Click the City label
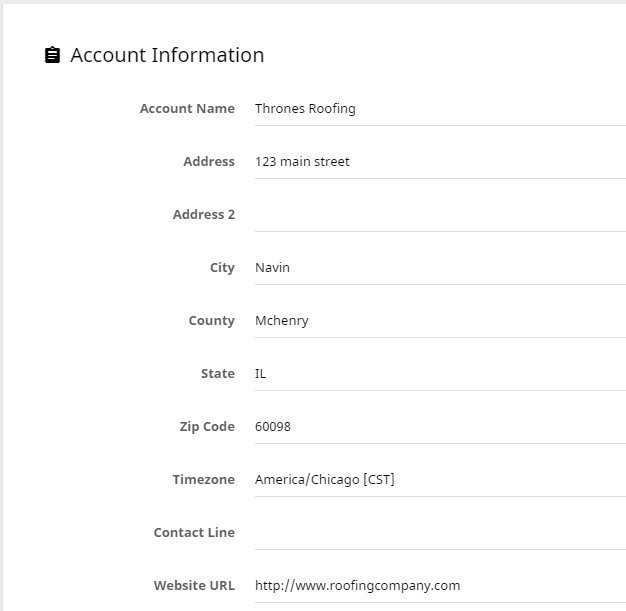Image resolution: width=626 pixels, height=611 pixels. pyautogui.click(x=222, y=268)
